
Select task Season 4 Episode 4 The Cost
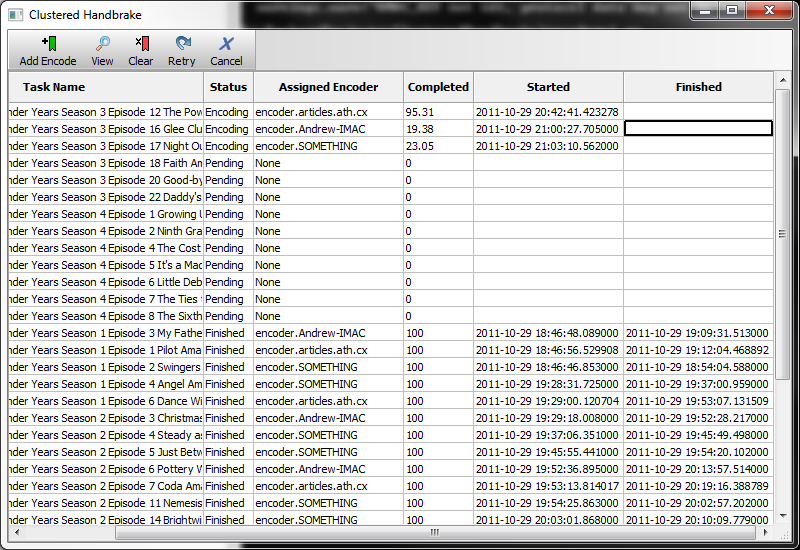[106, 248]
